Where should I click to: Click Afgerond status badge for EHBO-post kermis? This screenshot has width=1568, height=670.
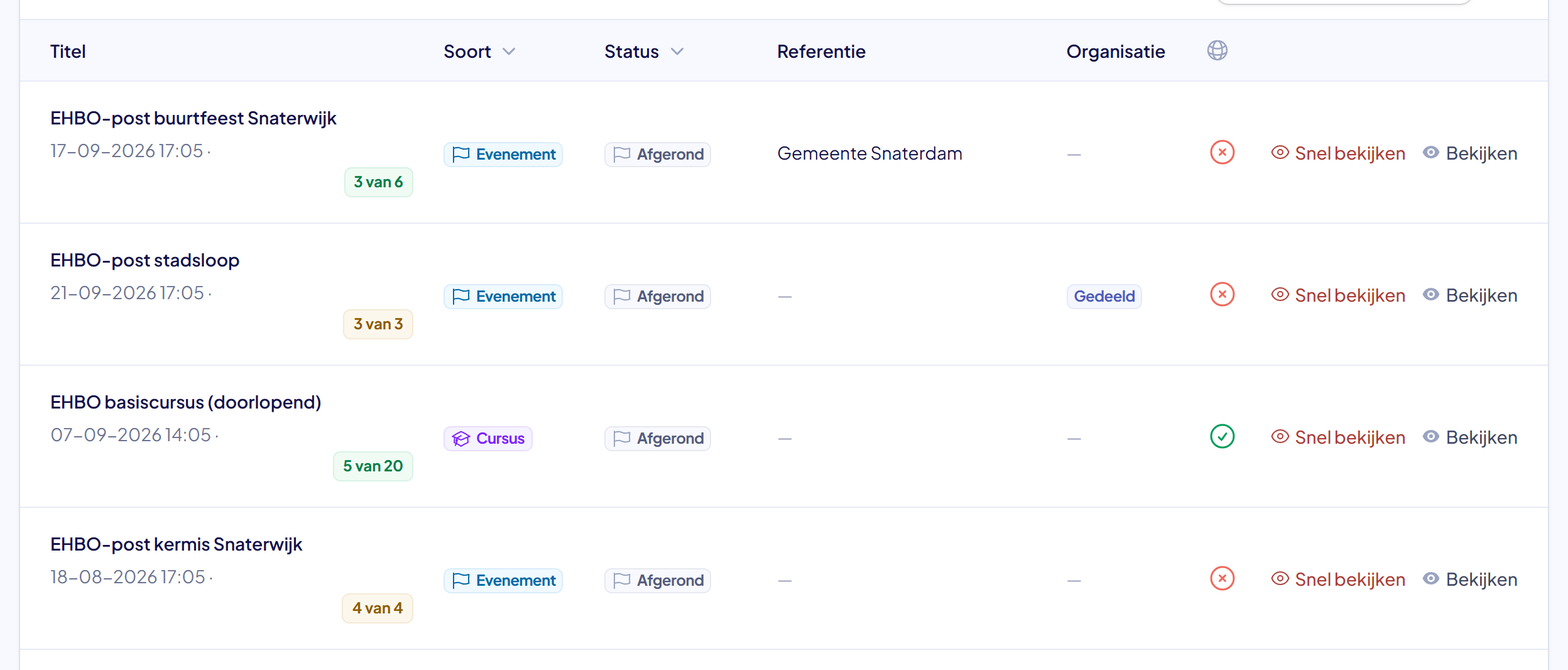[658, 581]
